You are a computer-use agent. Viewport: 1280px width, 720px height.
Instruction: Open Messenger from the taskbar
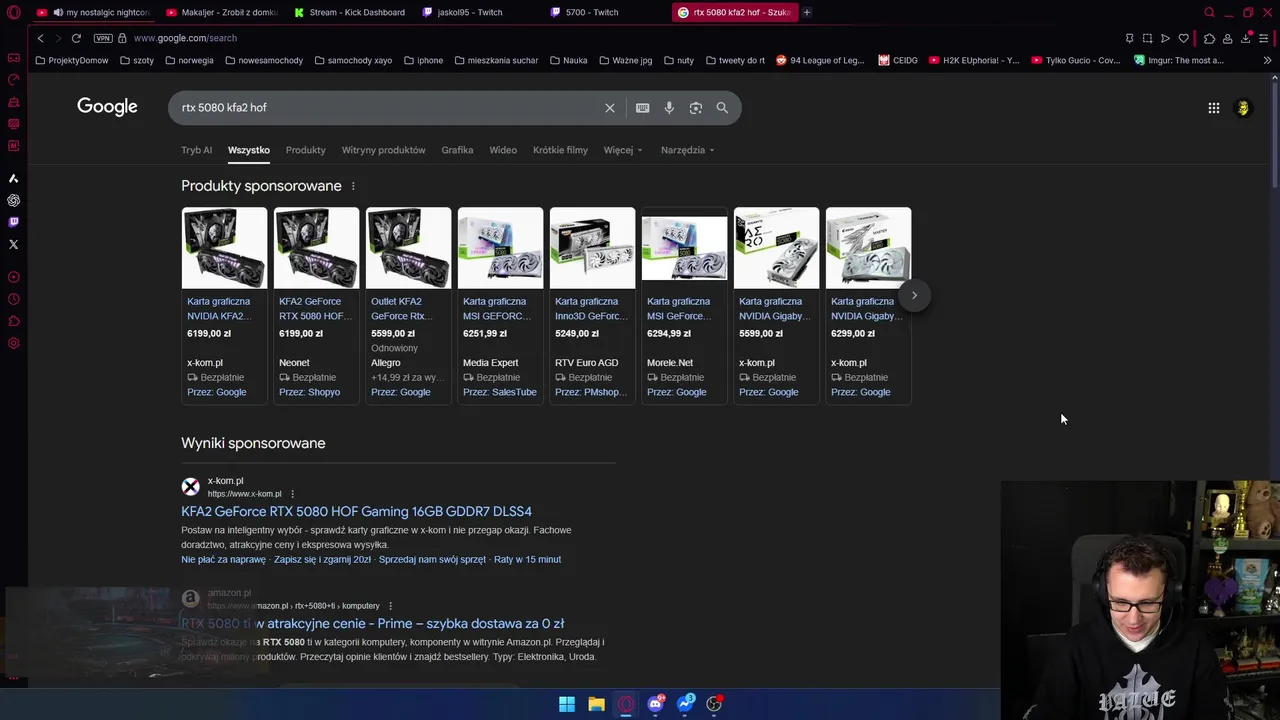[x=685, y=704]
